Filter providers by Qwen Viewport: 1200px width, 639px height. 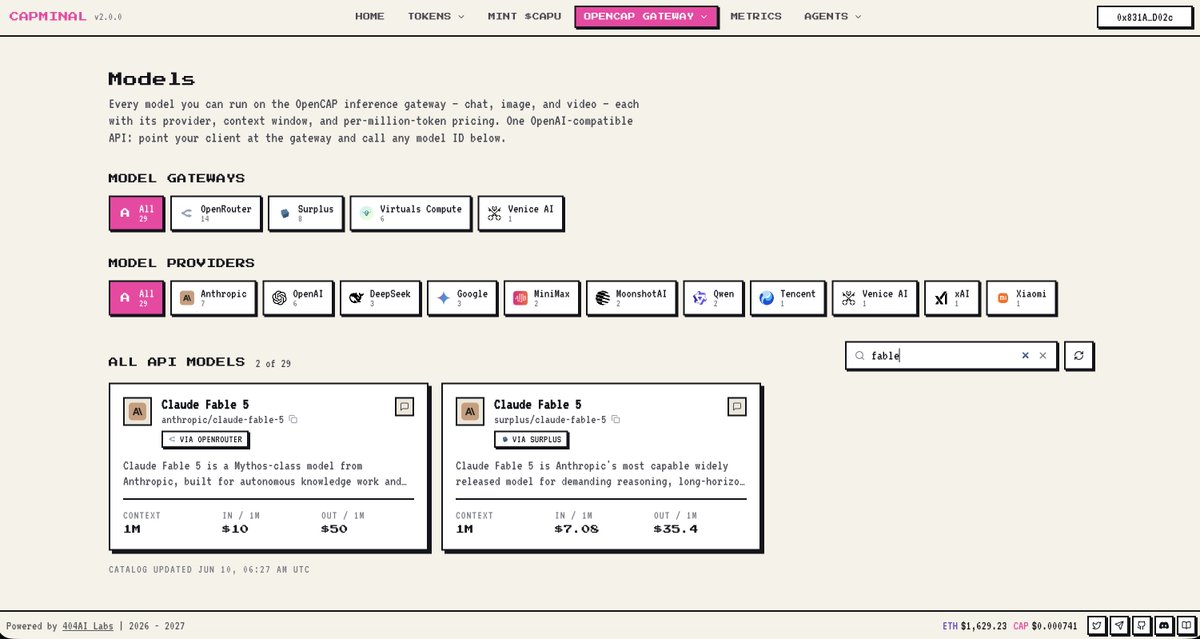pyautogui.click(x=713, y=298)
